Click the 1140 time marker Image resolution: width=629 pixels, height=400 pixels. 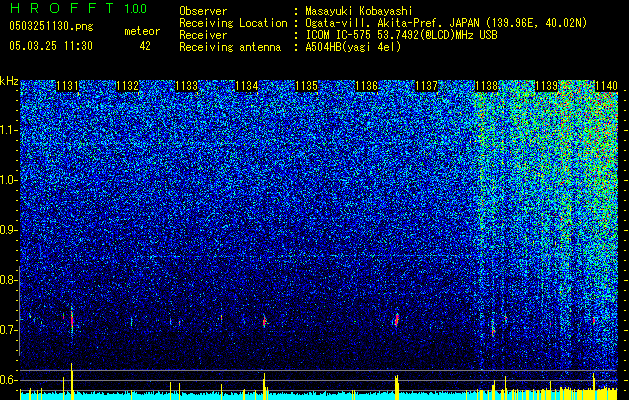pyautogui.click(x=606, y=86)
